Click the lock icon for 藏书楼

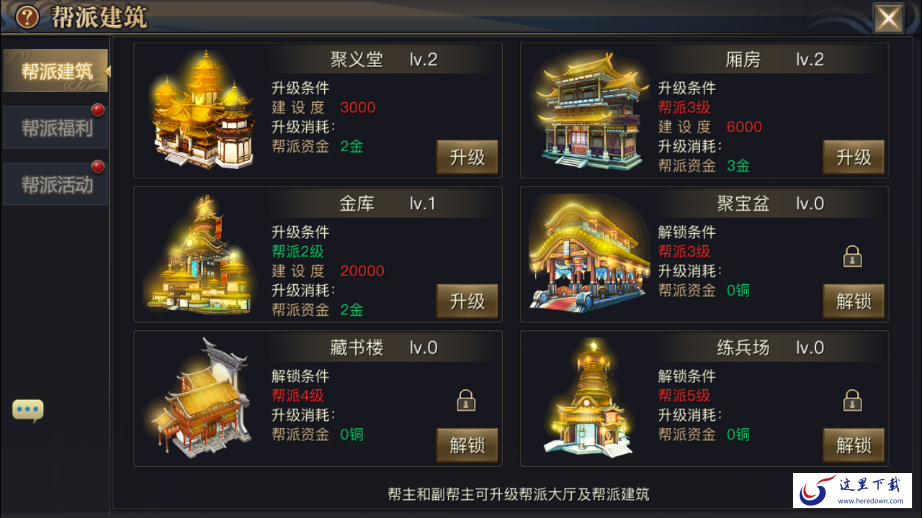(466, 400)
